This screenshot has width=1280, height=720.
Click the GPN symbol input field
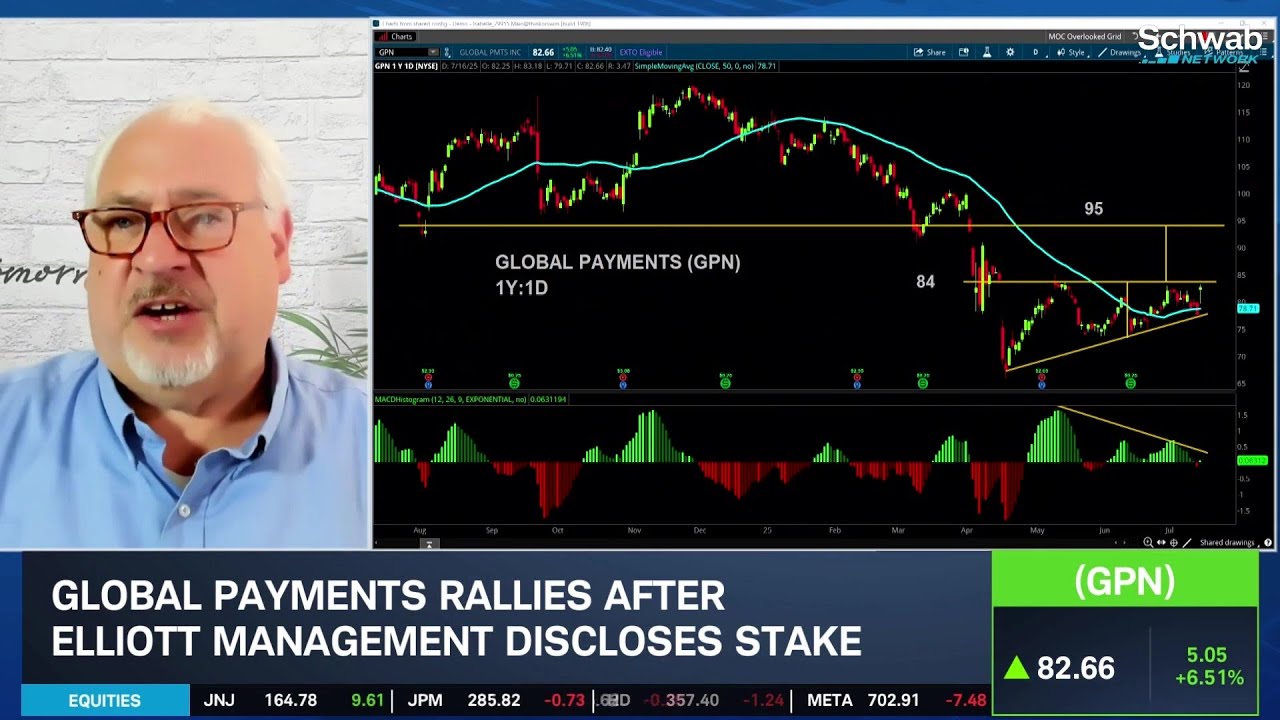(401, 52)
